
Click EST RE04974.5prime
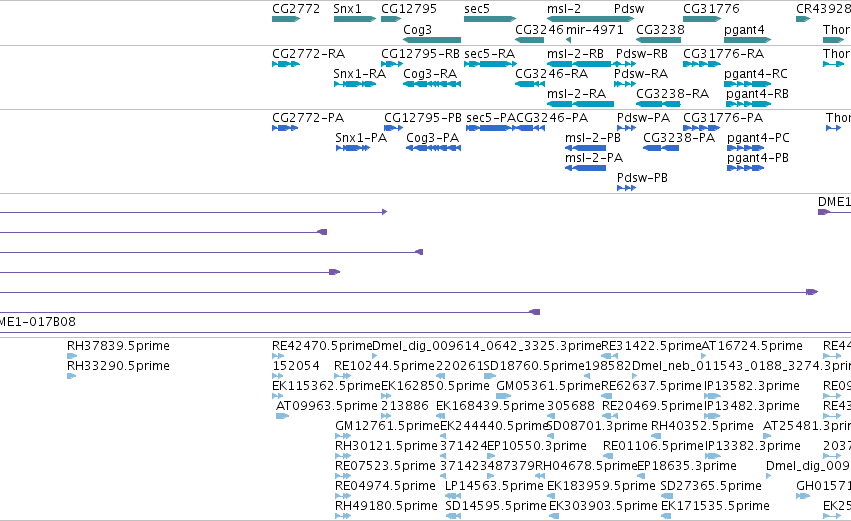(343, 497)
